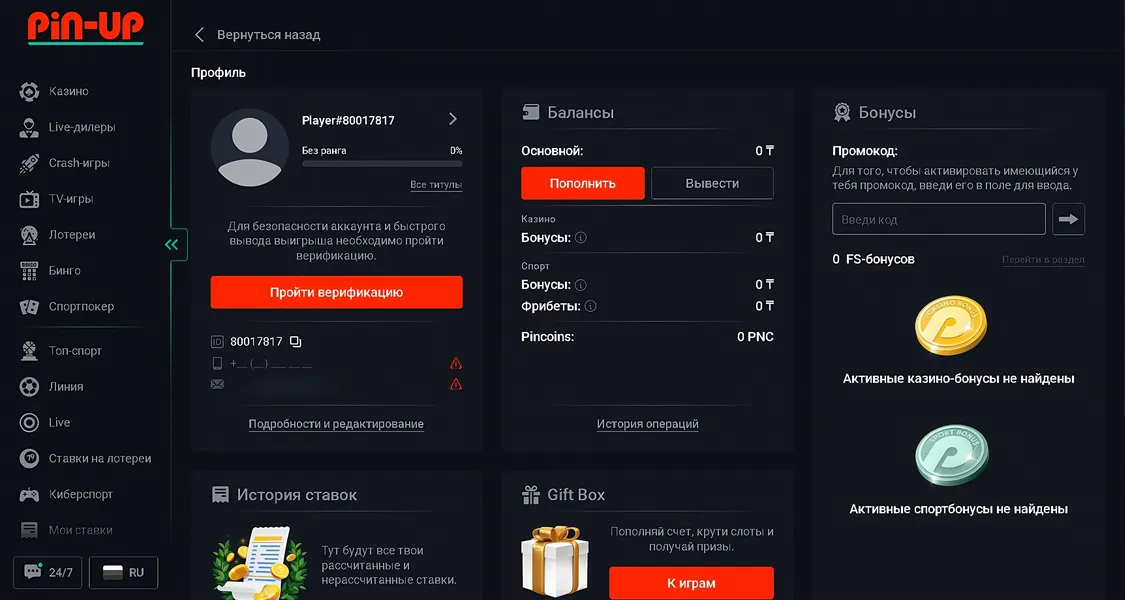This screenshot has height=600, width=1125.
Task: Click the email warning icon
Action: [456, 384]
